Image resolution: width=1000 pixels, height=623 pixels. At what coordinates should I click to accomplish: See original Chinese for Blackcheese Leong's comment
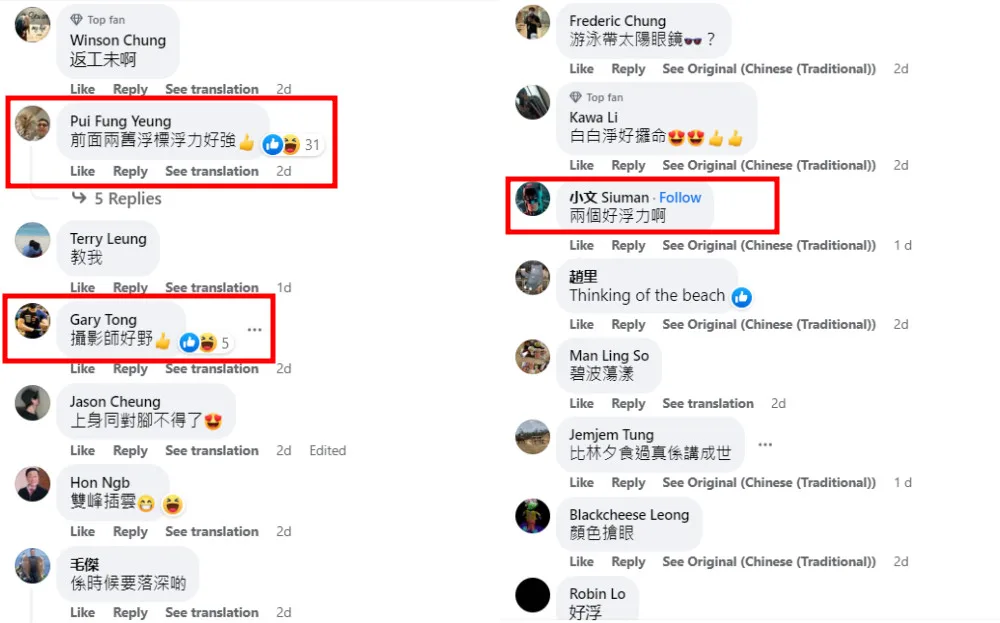coord(768,562)
